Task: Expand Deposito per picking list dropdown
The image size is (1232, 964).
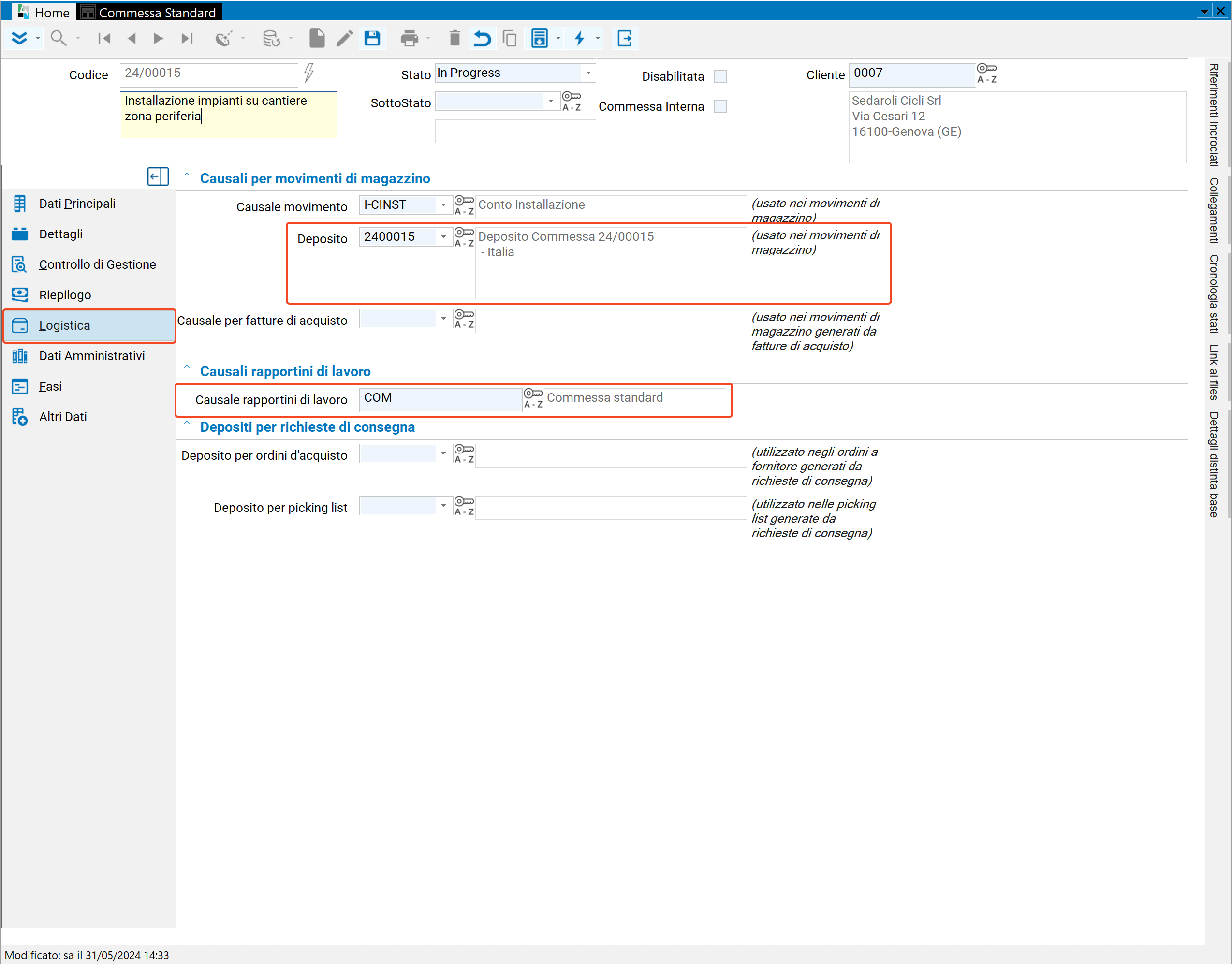Action: click(x=443, y=505)
